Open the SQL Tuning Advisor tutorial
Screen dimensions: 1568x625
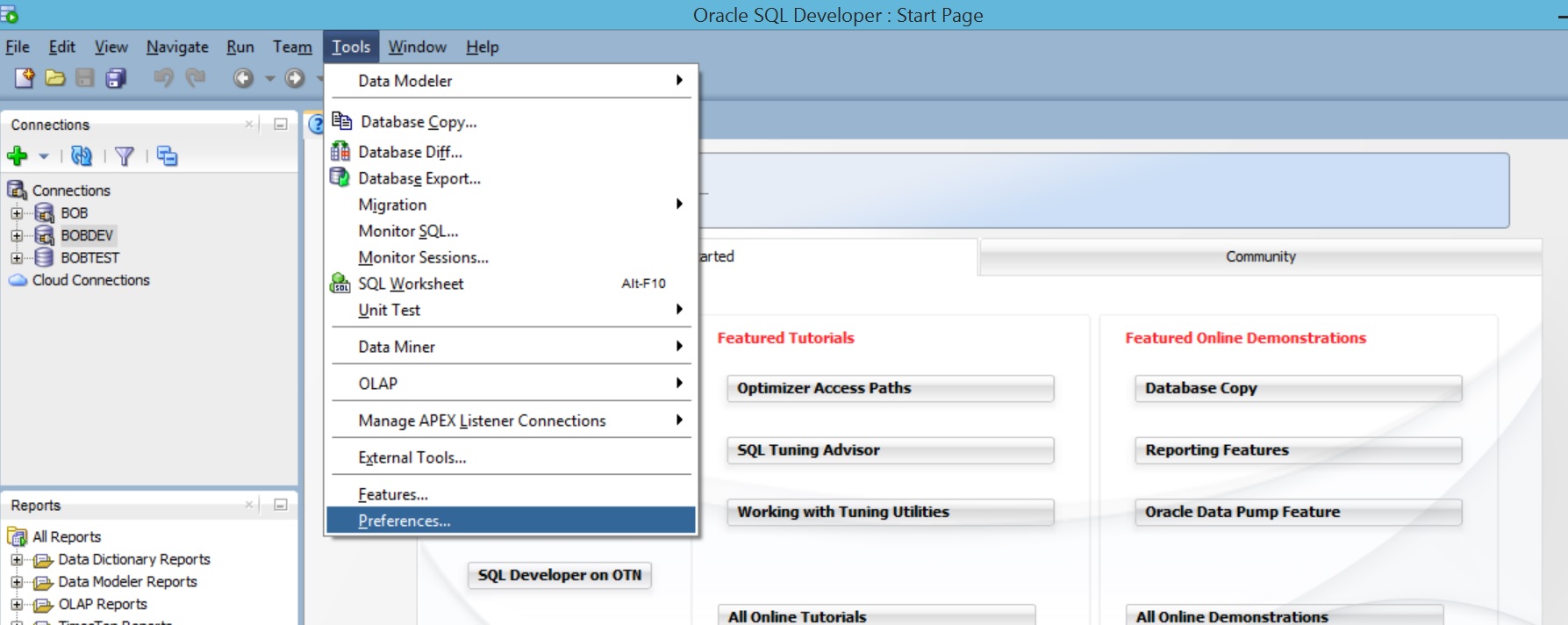point(891,450)
